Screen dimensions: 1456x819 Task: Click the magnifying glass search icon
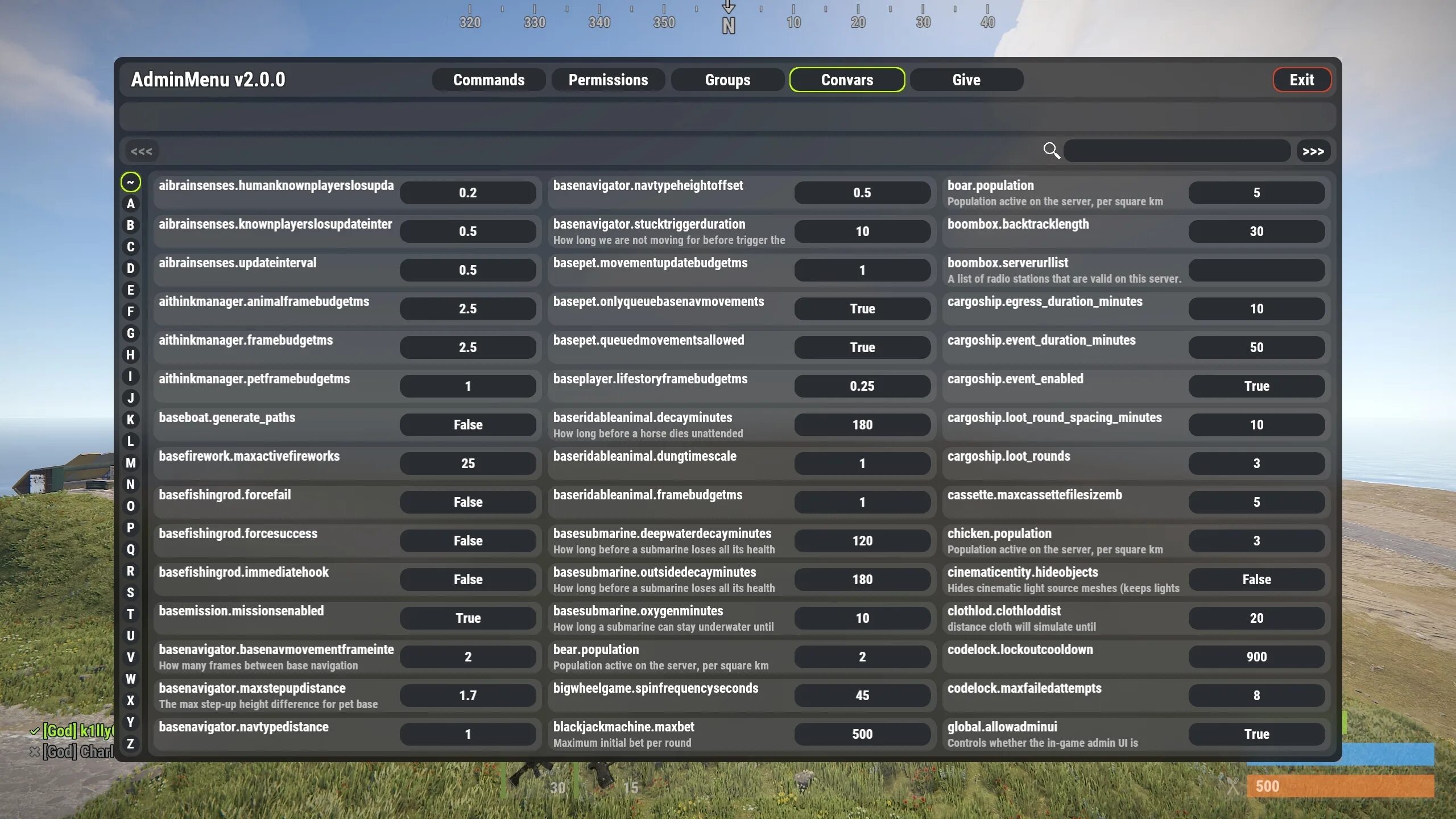1051,151
